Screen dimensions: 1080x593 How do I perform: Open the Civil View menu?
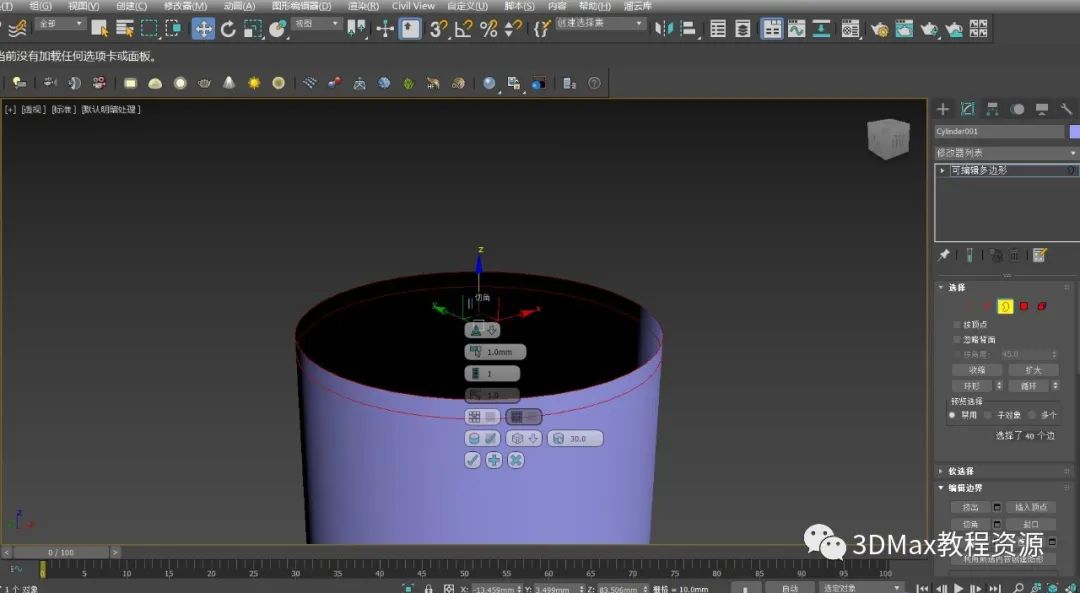(x=413, y=6)
